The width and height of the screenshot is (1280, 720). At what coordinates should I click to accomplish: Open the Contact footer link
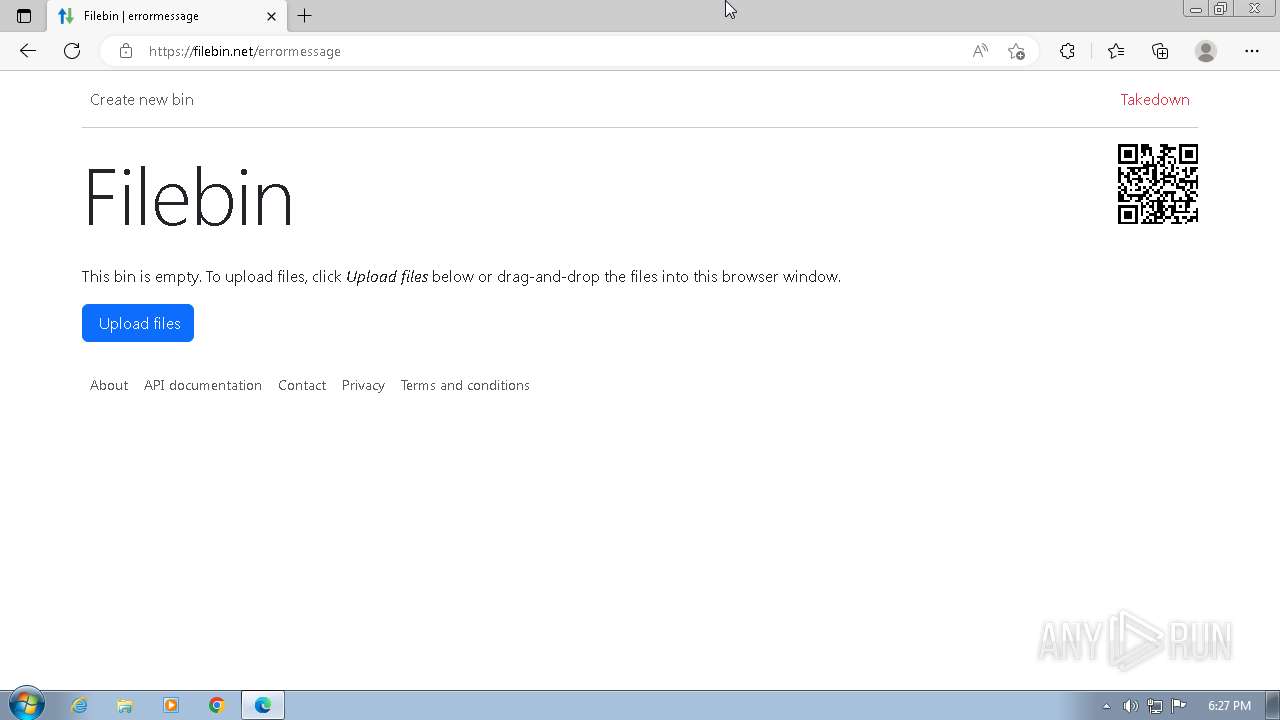(x=302, y=385)
